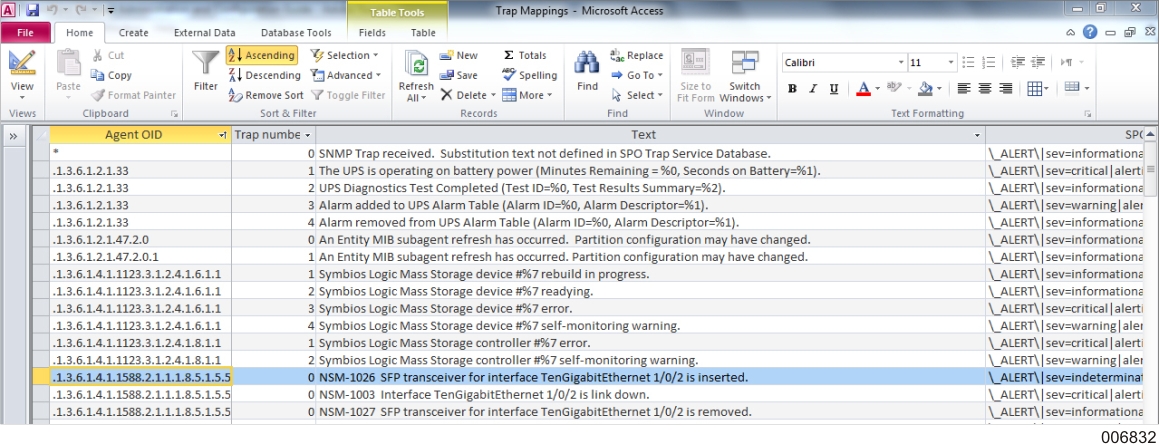Open the Text column filter arrow
The width and height of the screenshot is (1159, 447).
coord(978,135)
